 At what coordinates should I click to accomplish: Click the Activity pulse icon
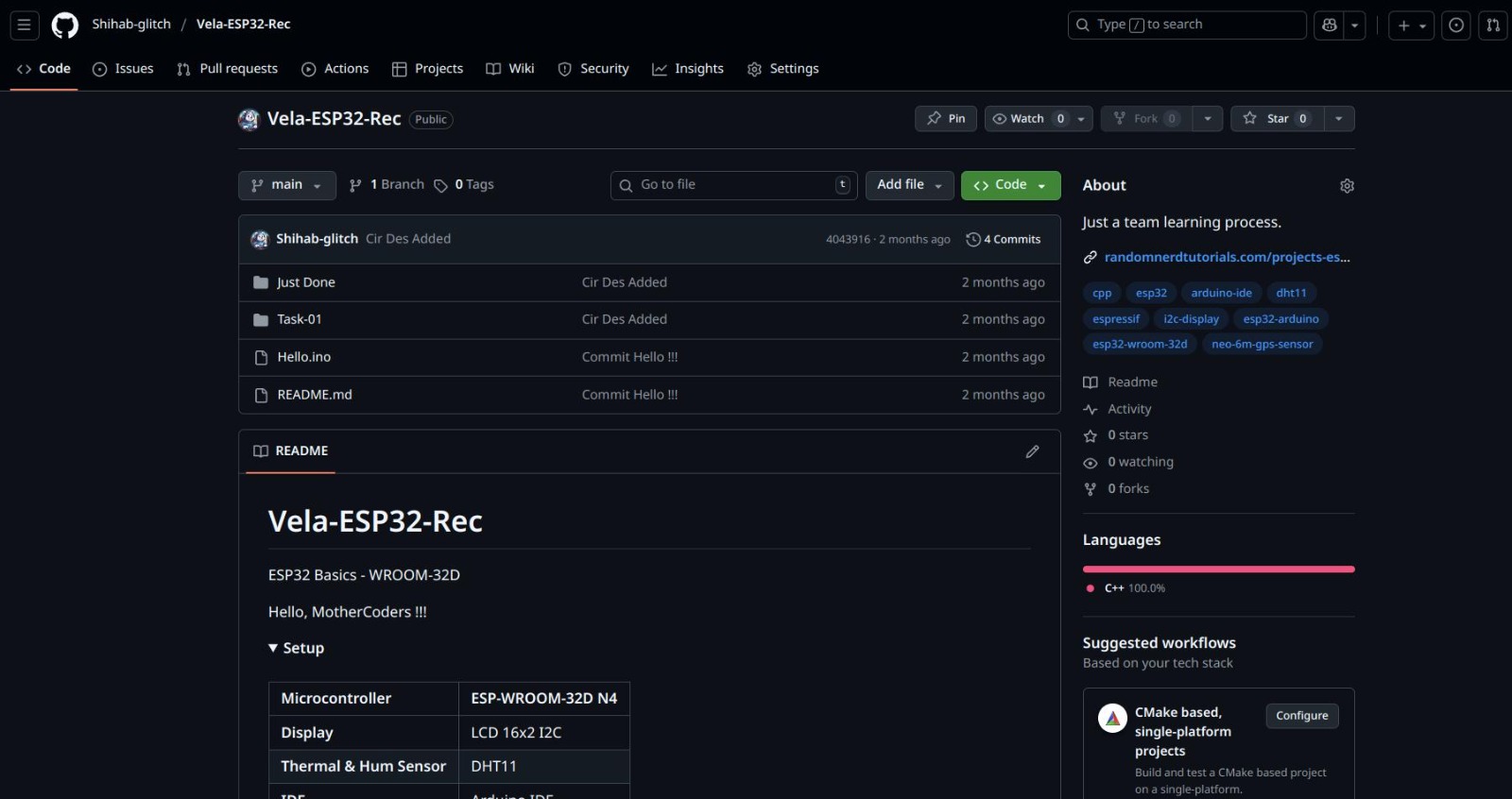click(1090, 409)
